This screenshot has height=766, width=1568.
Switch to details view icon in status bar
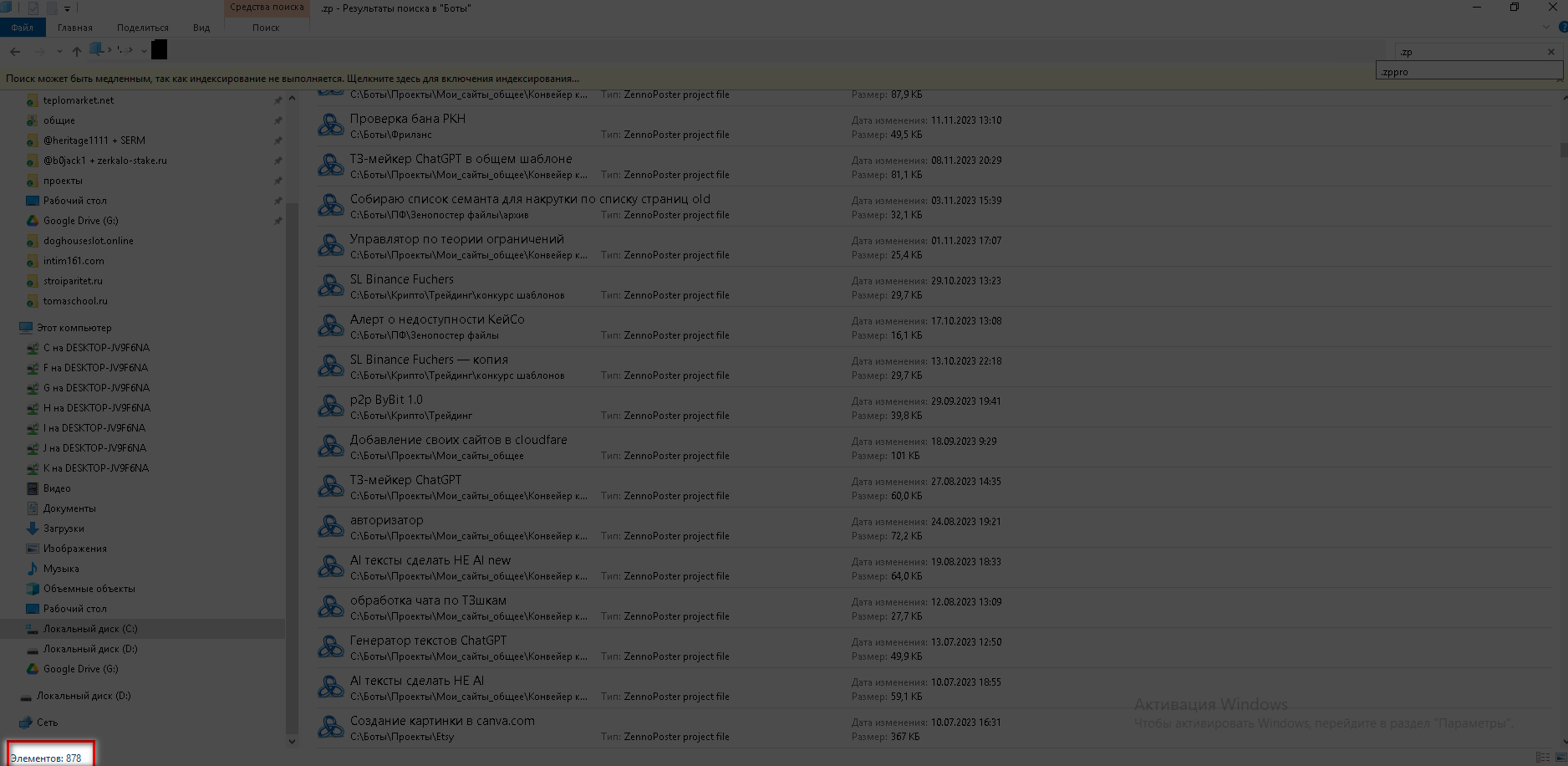pyautogui.click(x=1543, y=758)
